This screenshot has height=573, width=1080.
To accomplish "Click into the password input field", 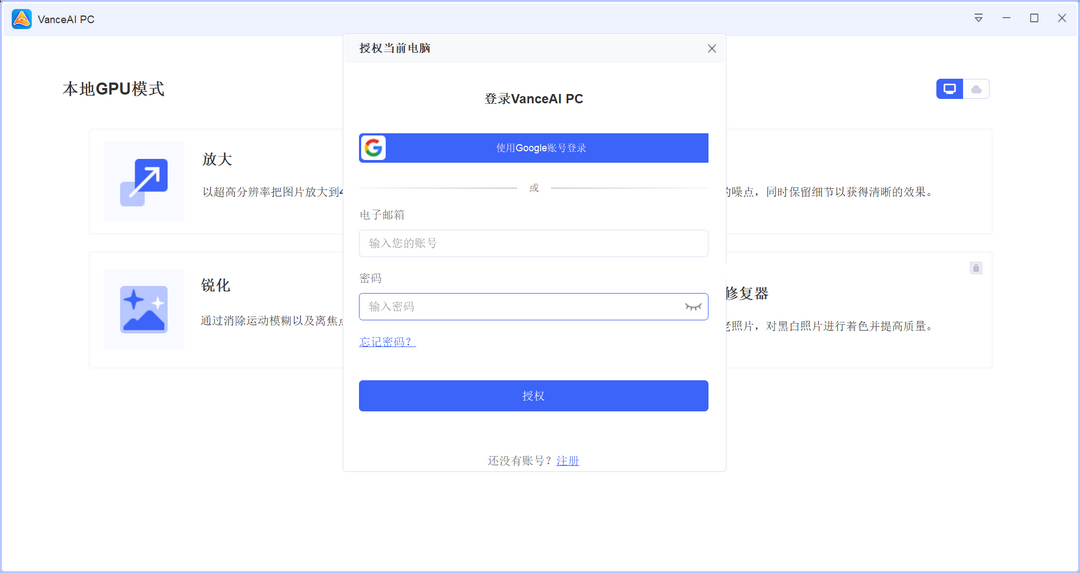I will coord(520,306).
